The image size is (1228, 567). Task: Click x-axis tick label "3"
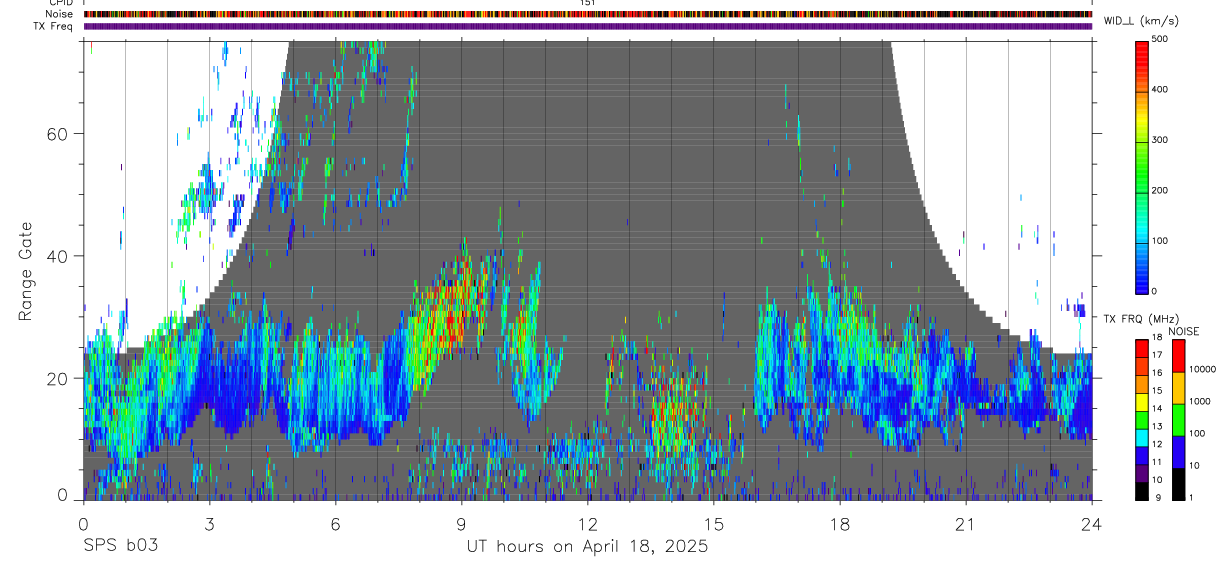[209, 523]
